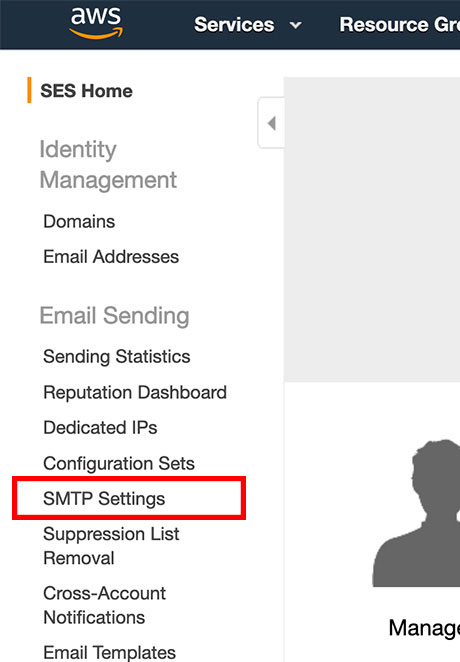460x662 pixels.
Task: Select SMTP Settings in sidebar
Action: point(104,499)
